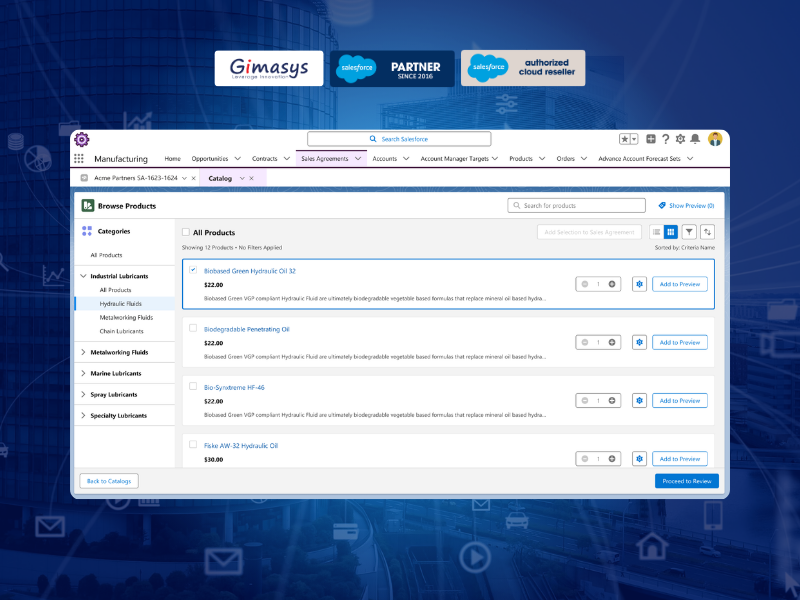Expand the Marine Lubricants category
The height and width of the screenshot is (600, 800).
pyautogui.click(x=83, y=373)
